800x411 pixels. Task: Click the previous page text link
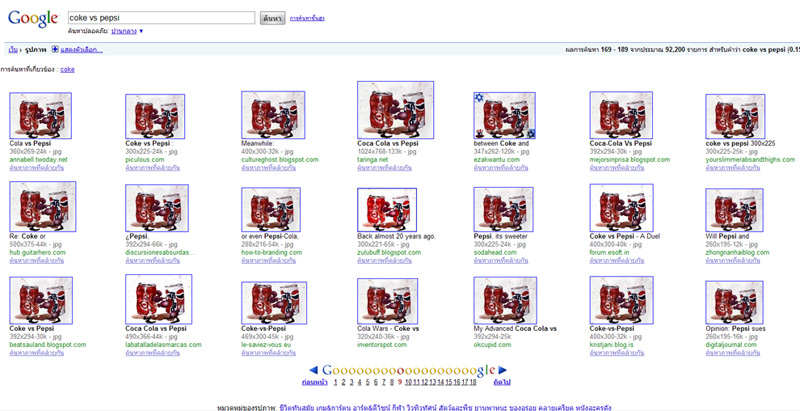click(315, 382)
